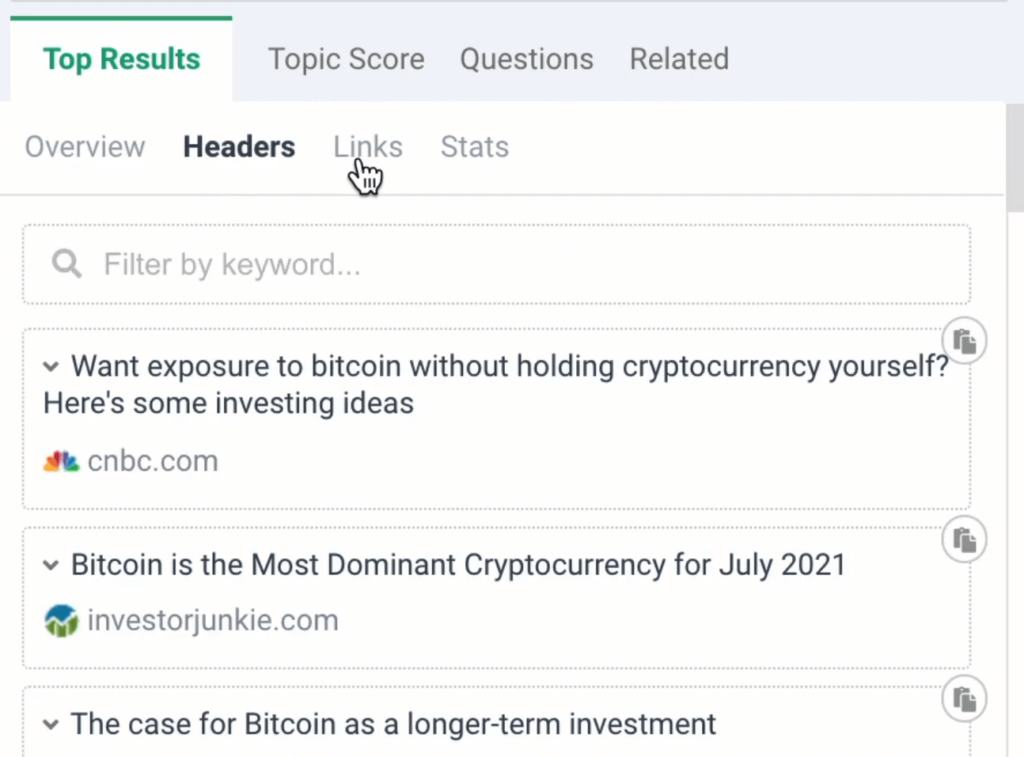Click the investorjunkie.com favicon
The height and width of the screenshot is (757, 1024).
coord(61,620)
